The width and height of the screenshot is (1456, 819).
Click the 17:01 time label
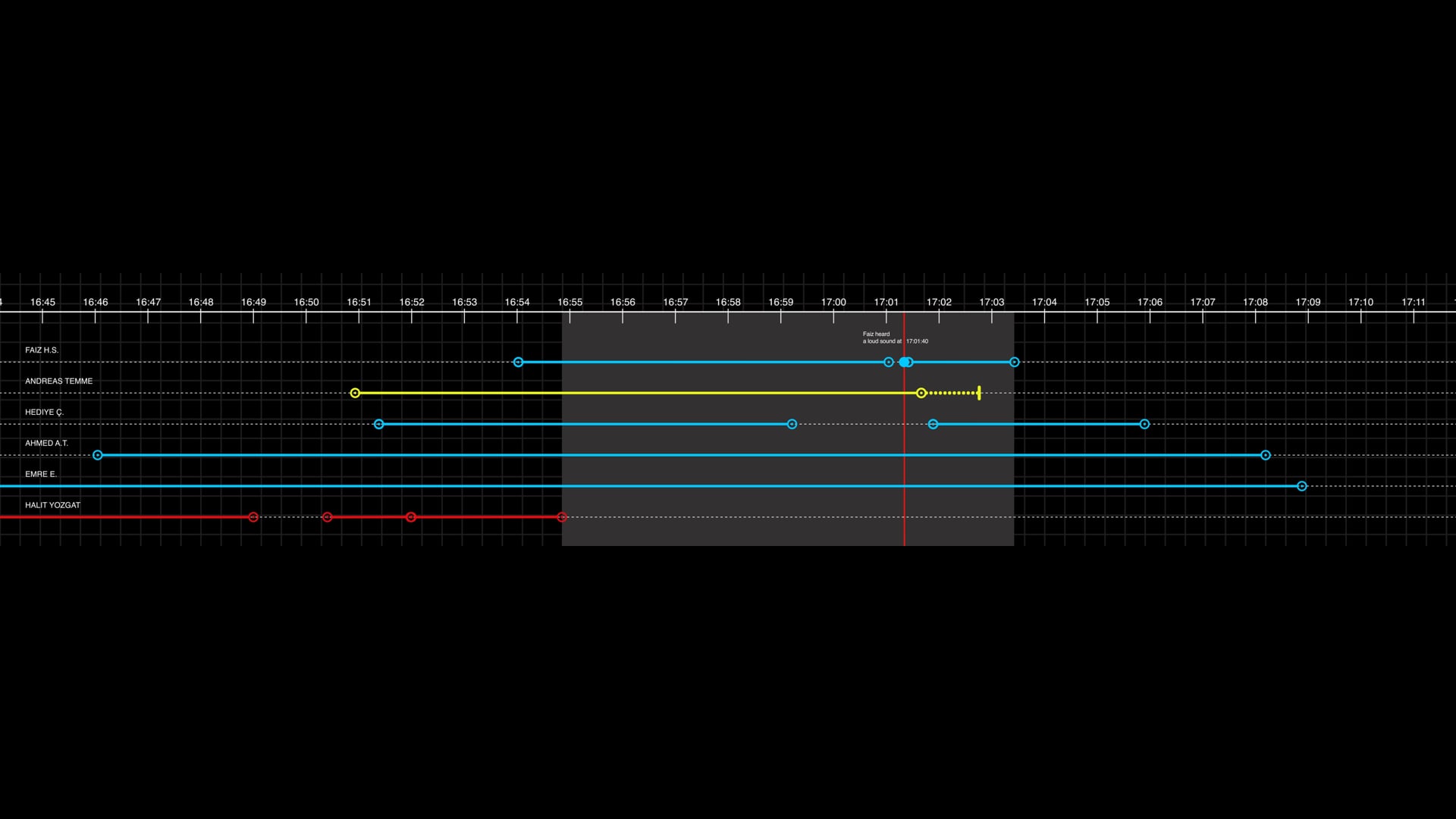[x=886, y=302]
